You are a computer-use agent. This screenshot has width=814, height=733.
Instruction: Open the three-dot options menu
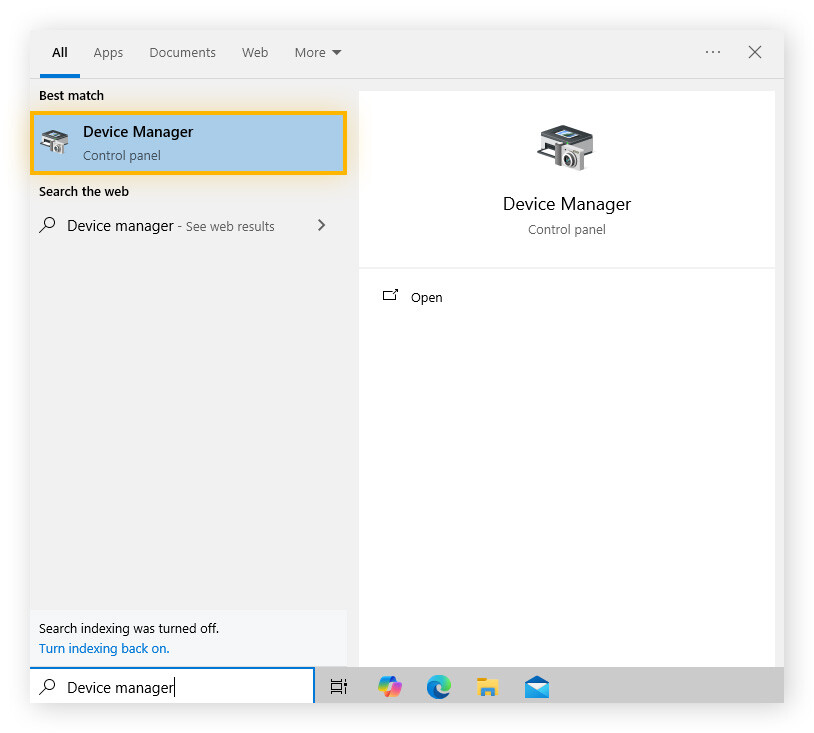712,52
